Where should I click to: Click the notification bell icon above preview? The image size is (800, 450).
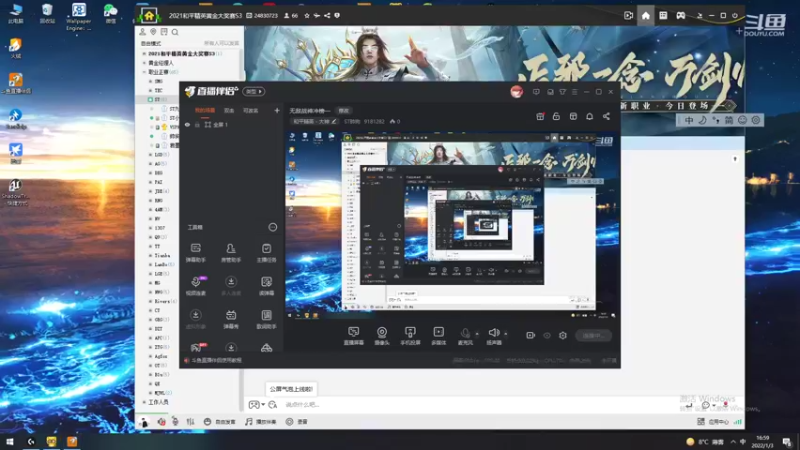589,116
